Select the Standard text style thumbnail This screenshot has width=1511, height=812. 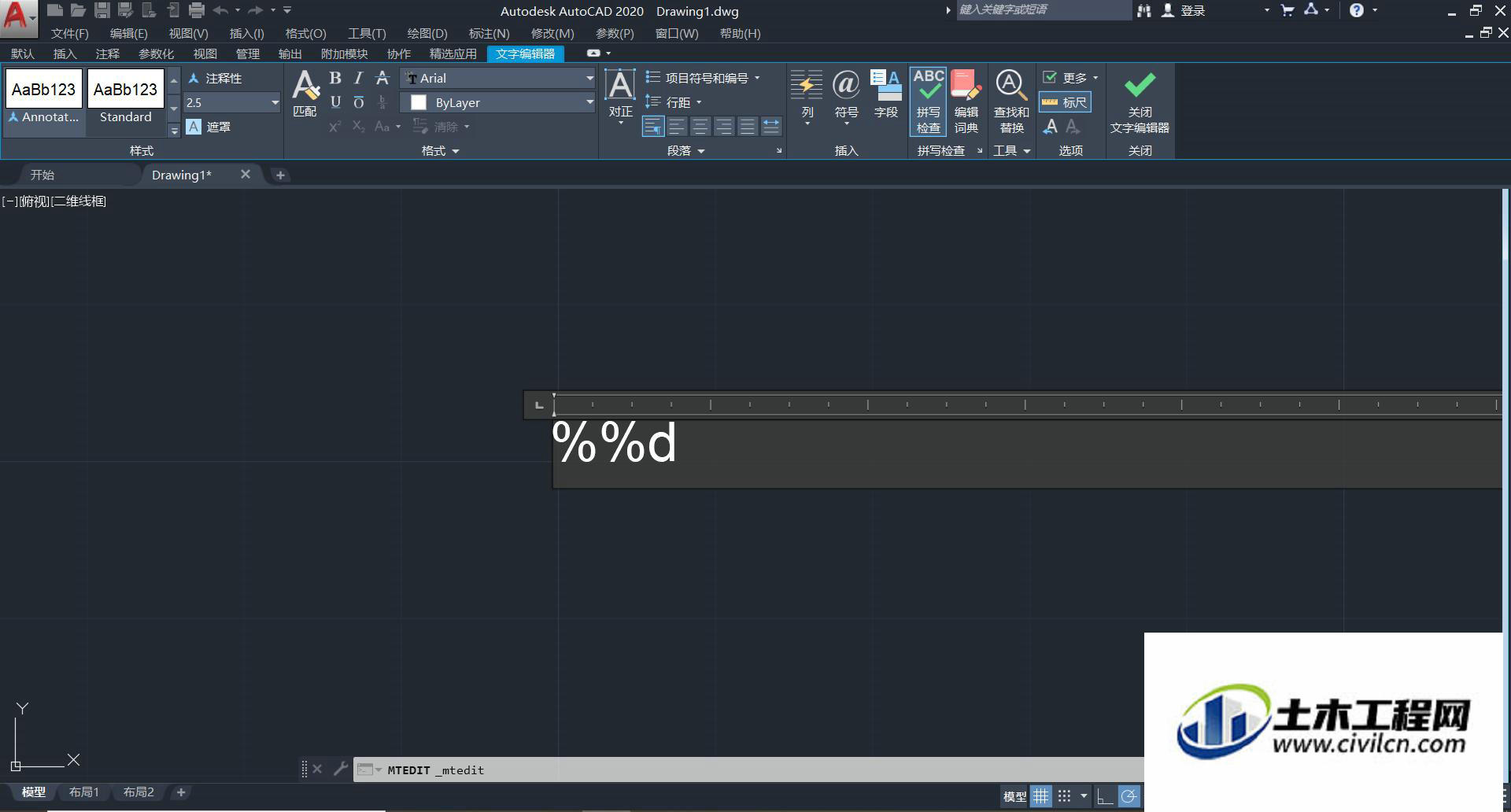point(125,98)
